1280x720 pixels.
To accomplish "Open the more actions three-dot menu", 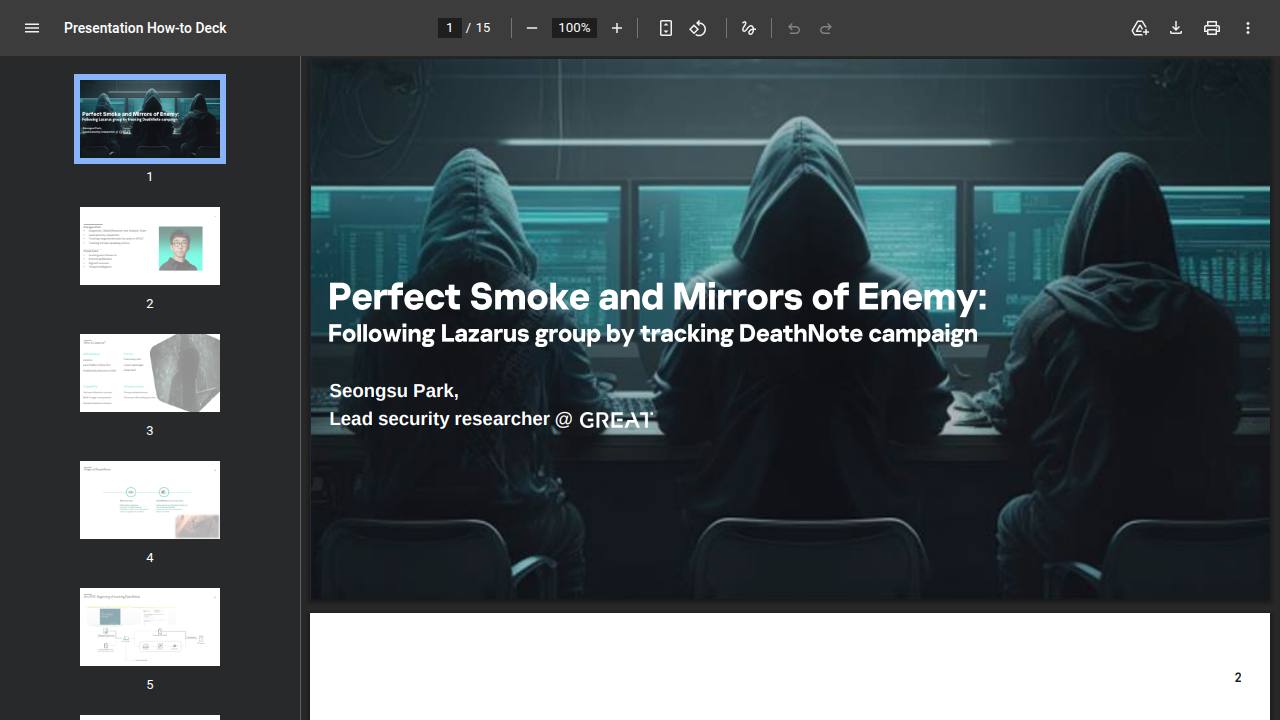I will 1248,28.
